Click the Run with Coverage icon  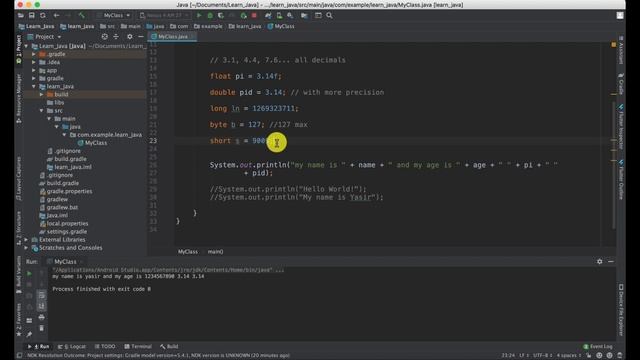(221, 16)
